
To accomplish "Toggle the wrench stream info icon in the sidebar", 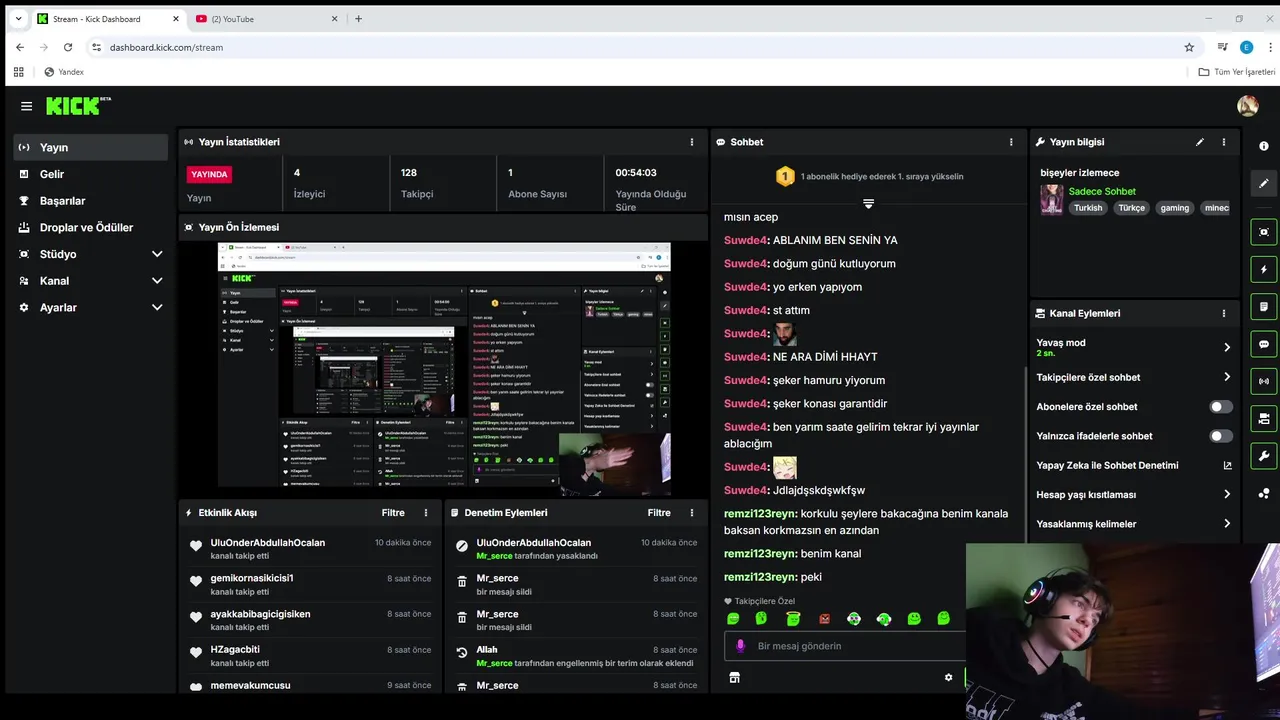I will point(1264,456).
